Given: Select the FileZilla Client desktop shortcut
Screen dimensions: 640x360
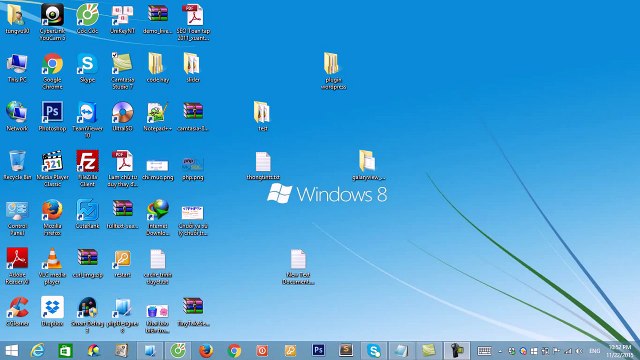Looking at the screenshot, I should pos(87,169).
